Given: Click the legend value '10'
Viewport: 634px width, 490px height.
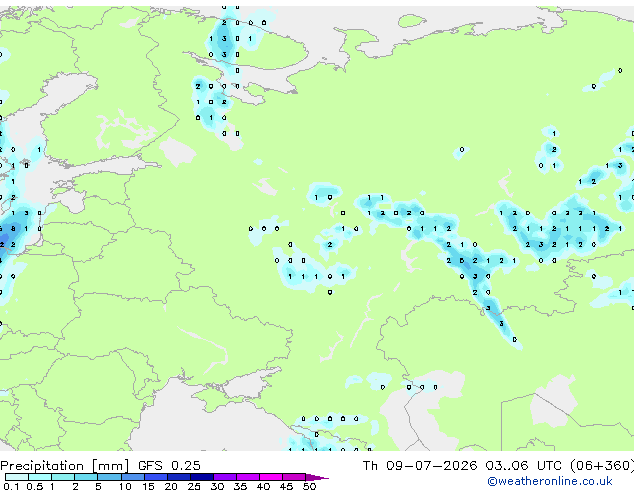Looking at the screenshot, I should [125, 486].
